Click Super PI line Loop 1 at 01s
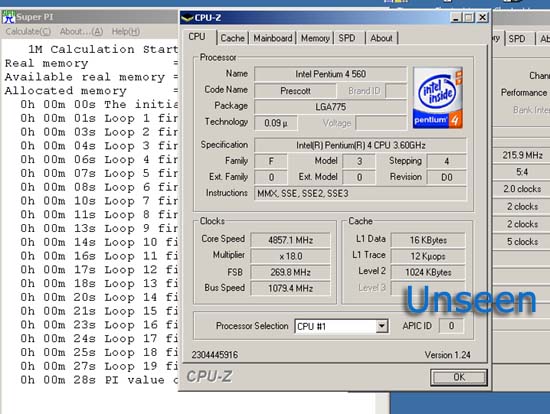This screenshot has width=550, height=414. point(99,118)
